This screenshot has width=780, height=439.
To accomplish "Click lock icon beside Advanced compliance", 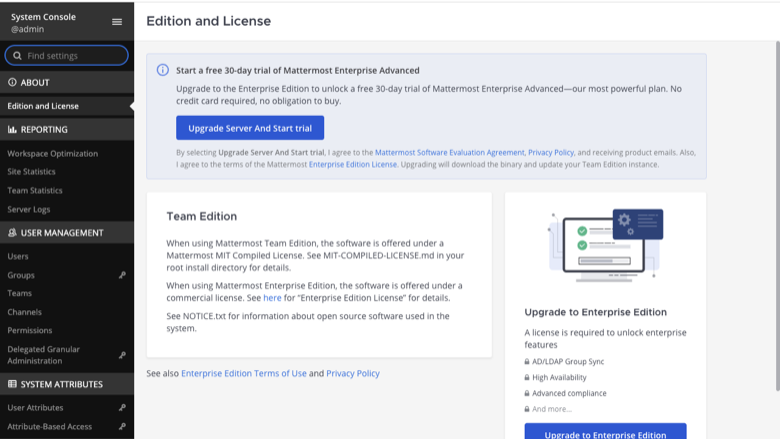I will (527, 393).
